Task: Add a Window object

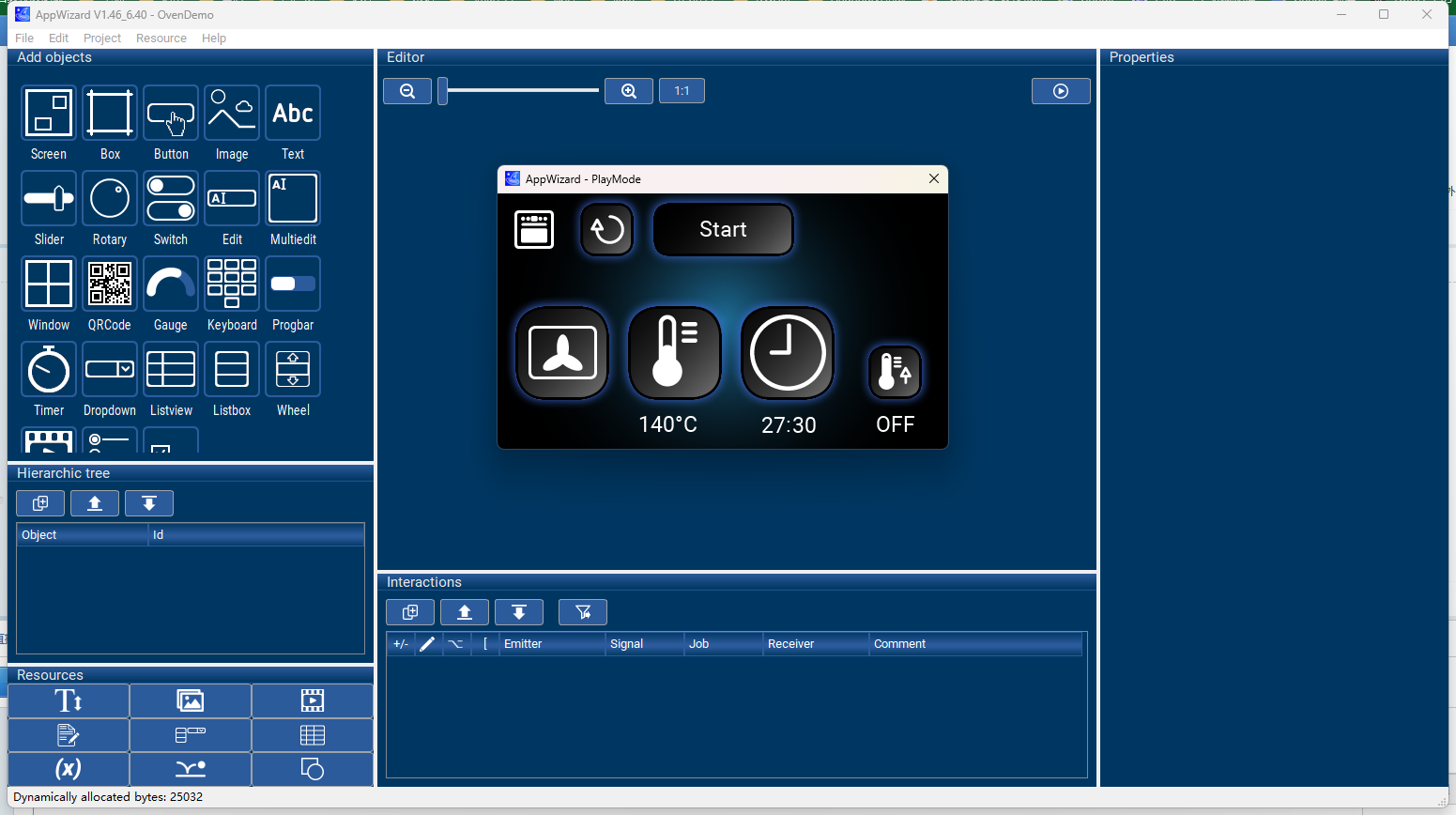Action: [49, 284]
